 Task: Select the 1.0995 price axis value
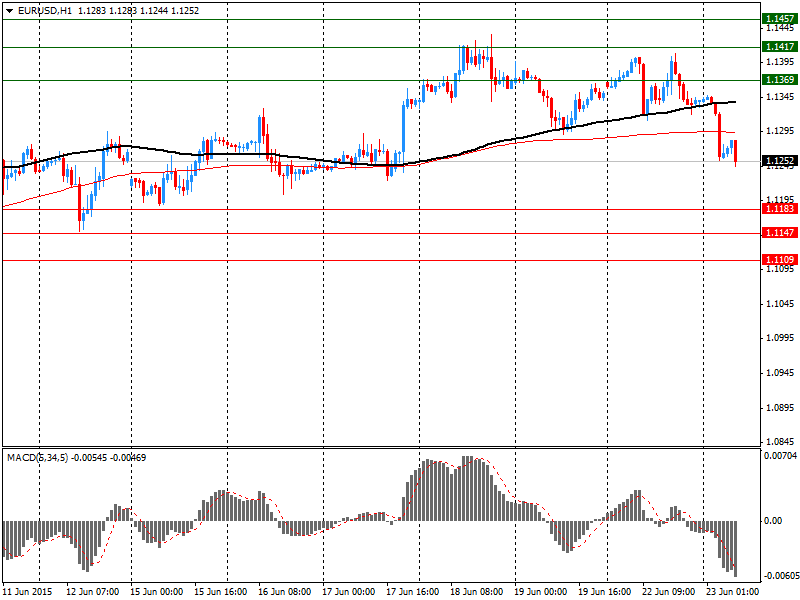pyautogui.click(x=780, y=338)
